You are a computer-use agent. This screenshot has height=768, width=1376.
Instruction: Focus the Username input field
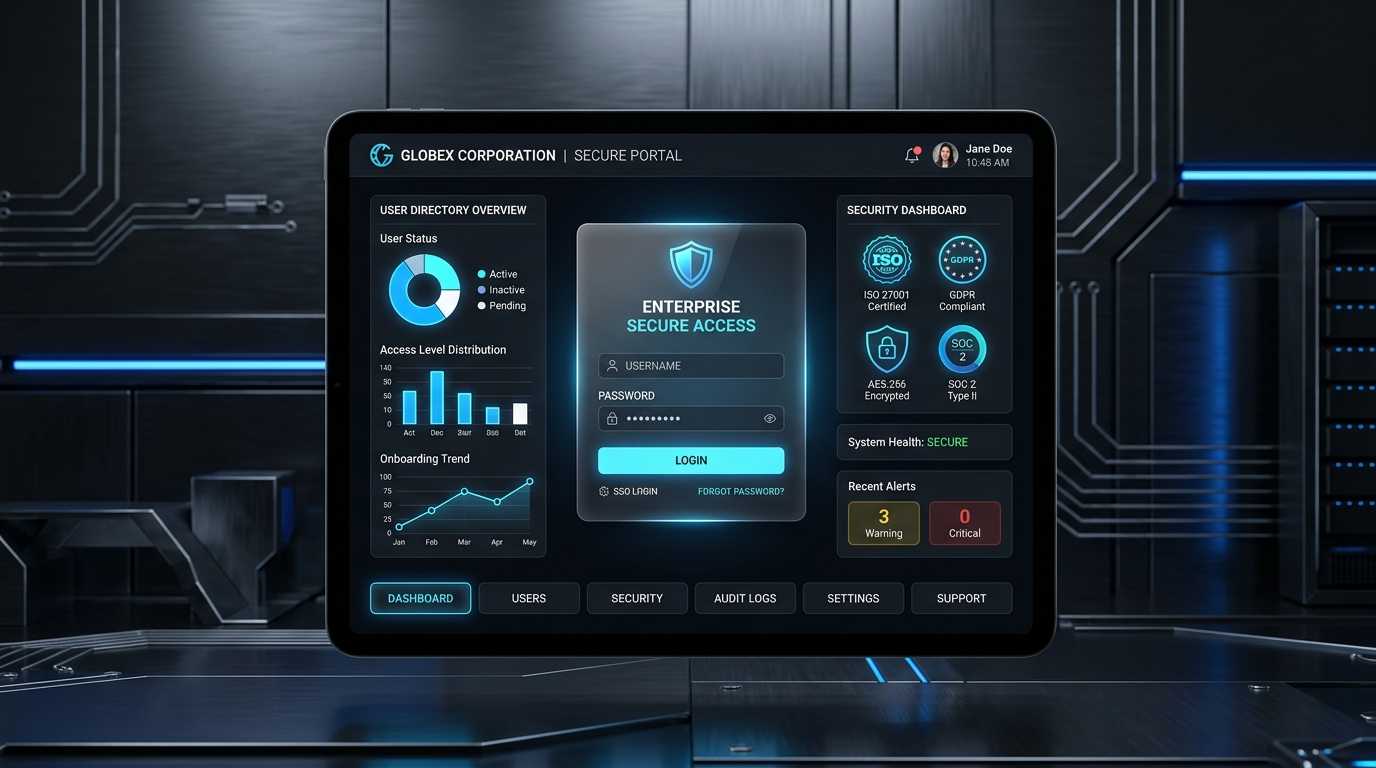click(691, 366)
